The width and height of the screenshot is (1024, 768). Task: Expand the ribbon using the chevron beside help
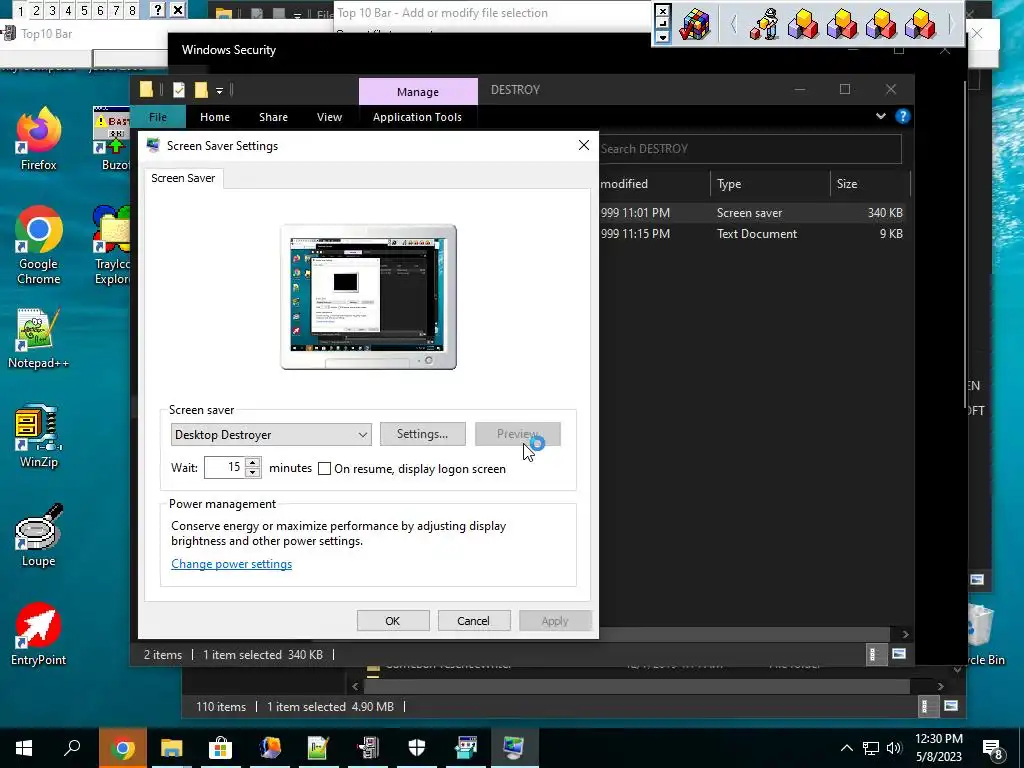880,116
